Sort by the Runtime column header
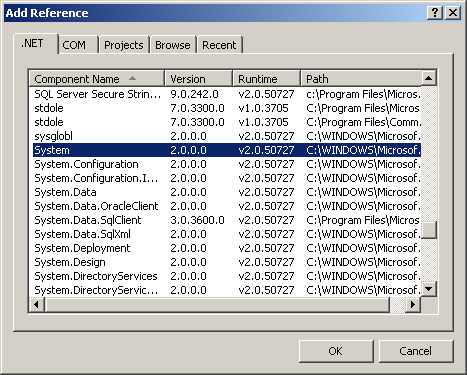 tap(267, 79)
